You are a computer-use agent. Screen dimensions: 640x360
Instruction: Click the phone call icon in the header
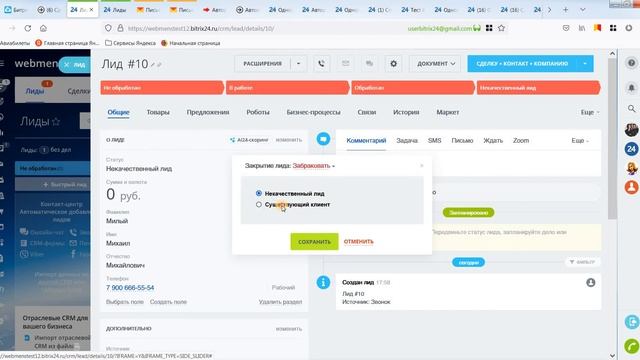click(322, 64)
